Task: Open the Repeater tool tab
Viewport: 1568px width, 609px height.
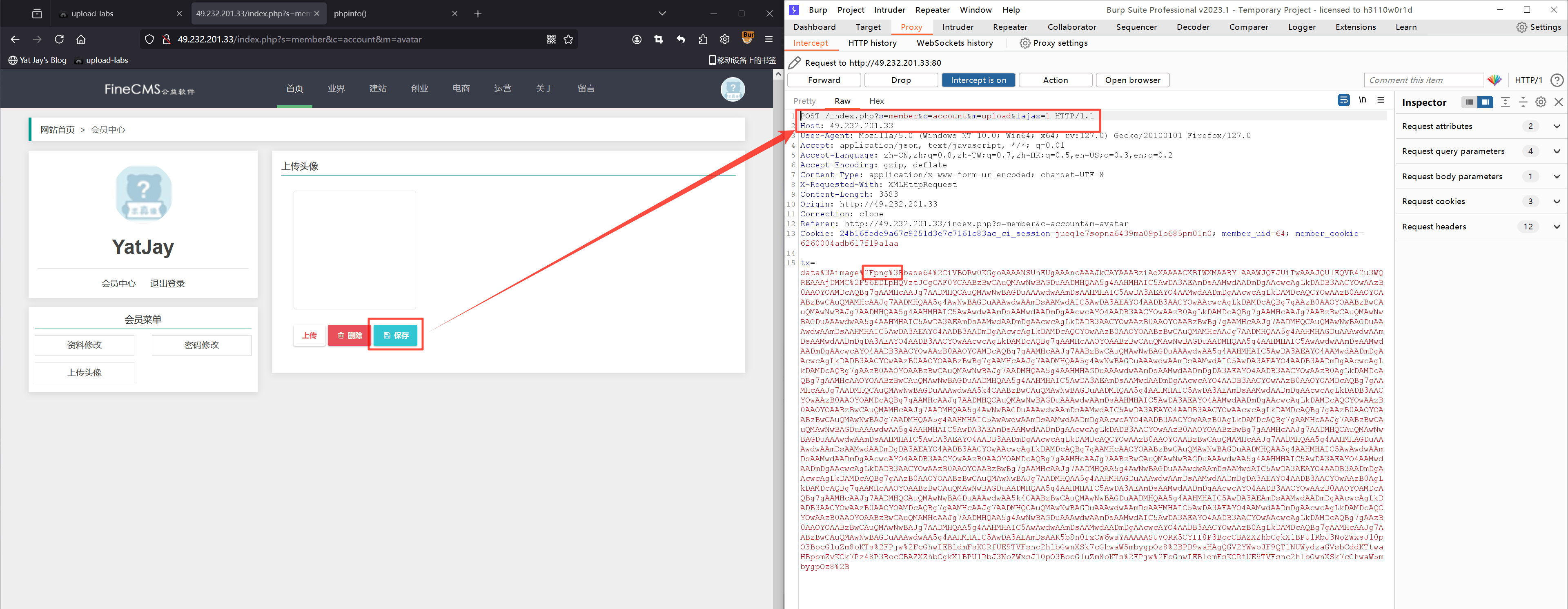Action: tap(1010, 27)
